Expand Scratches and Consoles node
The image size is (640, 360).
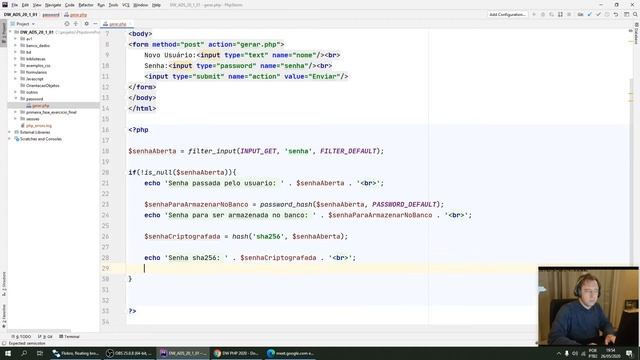pos(10,139)
